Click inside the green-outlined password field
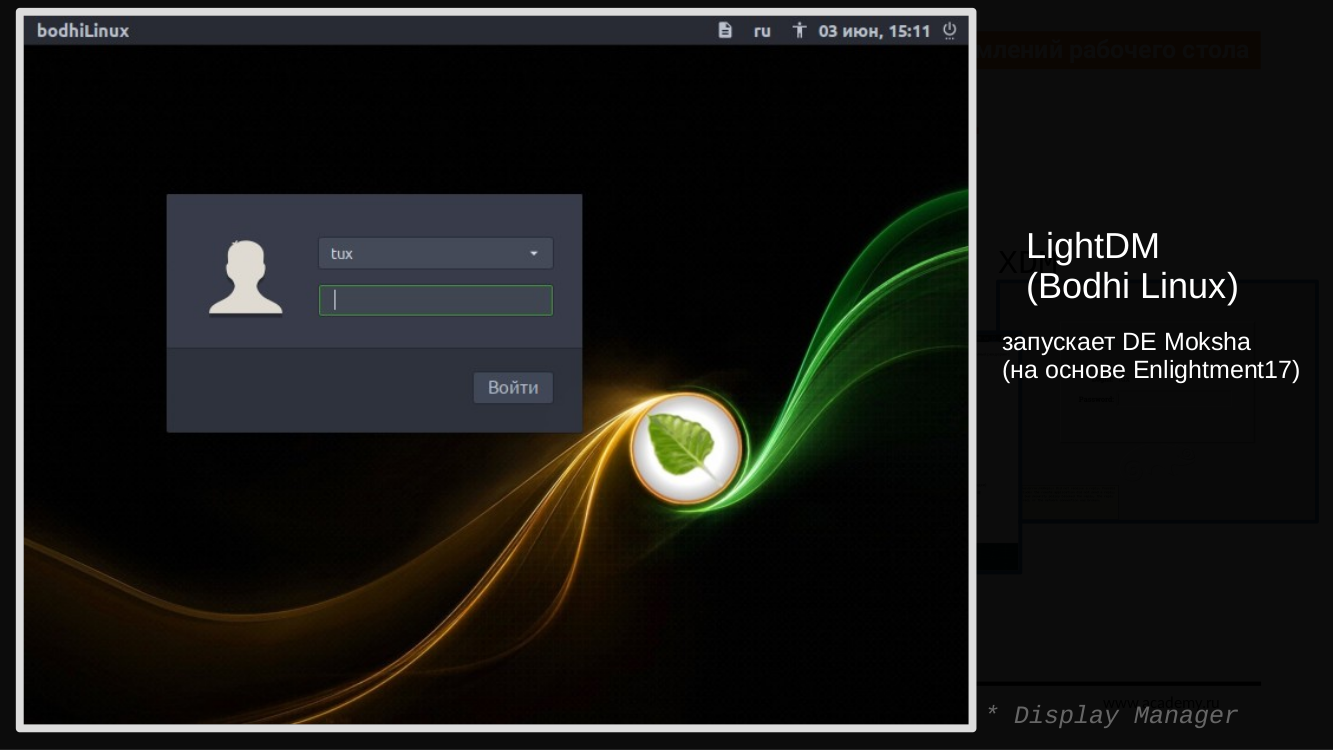1333x750 pixels. coord(435,300)
